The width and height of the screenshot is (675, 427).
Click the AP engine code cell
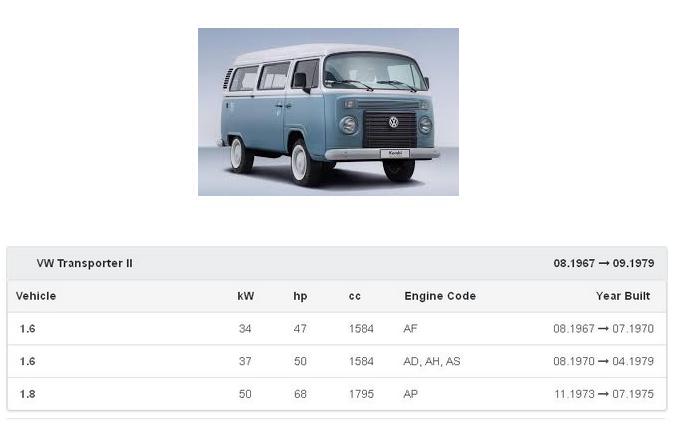coord(410,394)
